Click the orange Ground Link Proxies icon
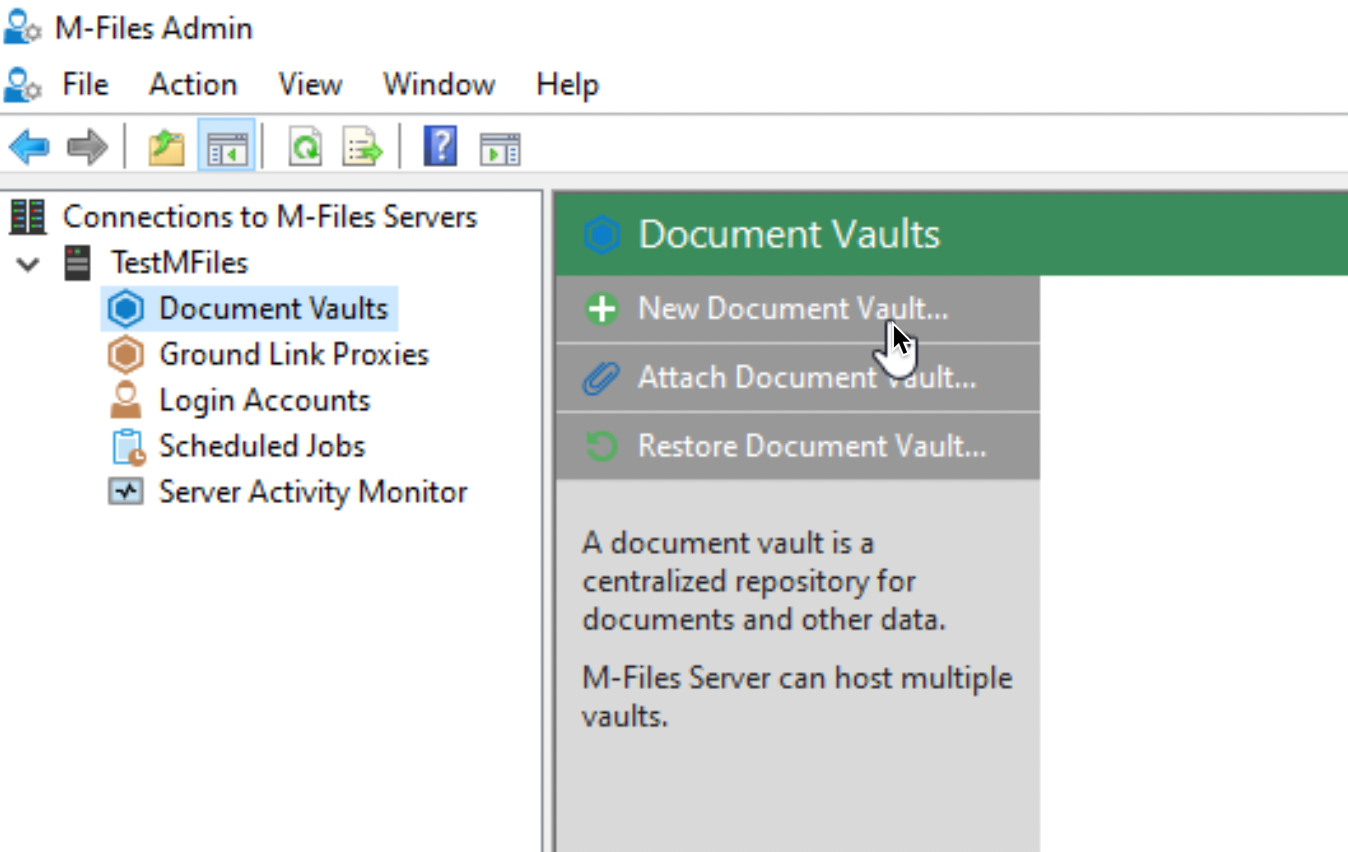1348x852 pixels. [126, 354]
